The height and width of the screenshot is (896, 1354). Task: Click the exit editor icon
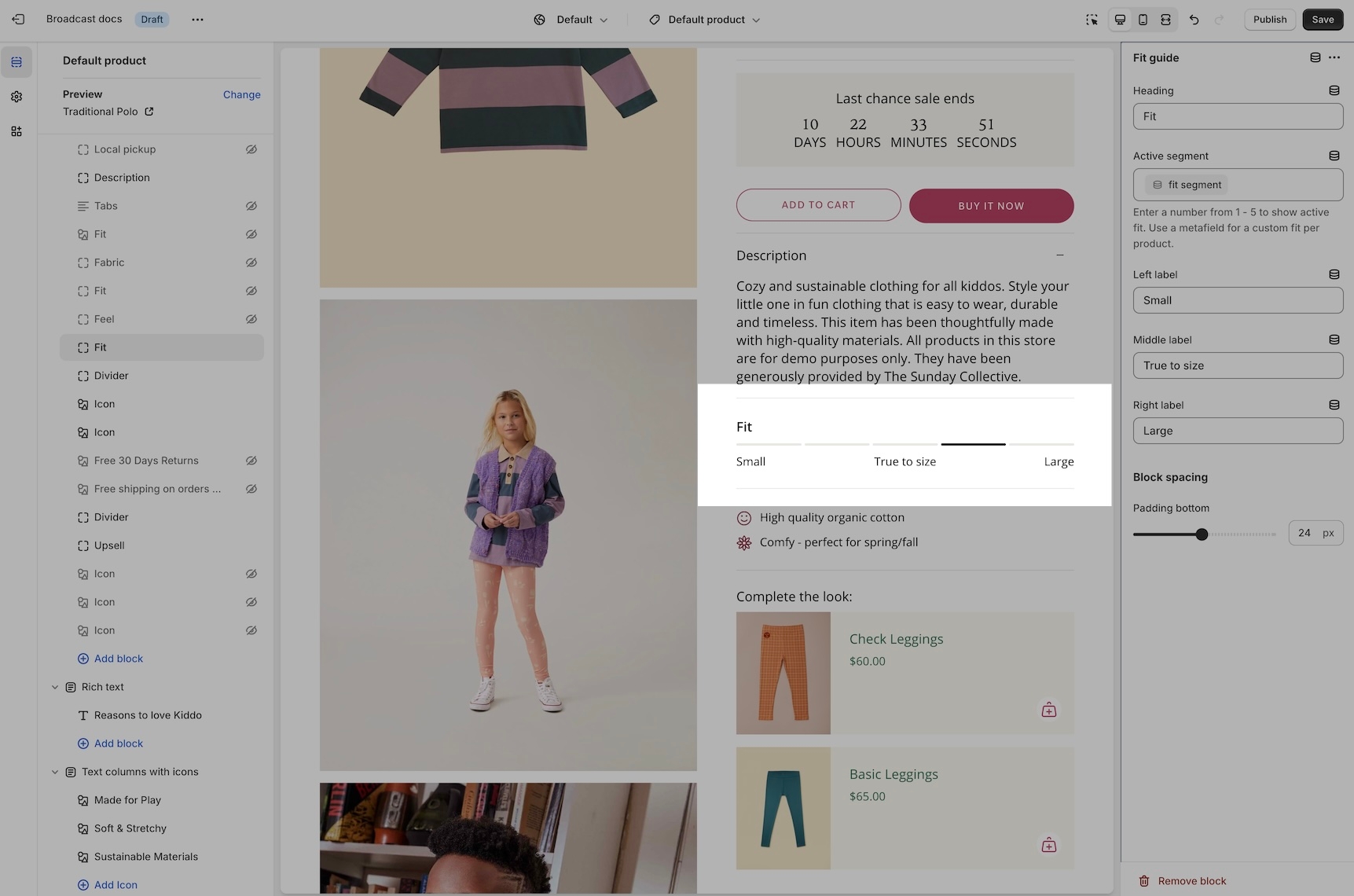coord(18,20)
